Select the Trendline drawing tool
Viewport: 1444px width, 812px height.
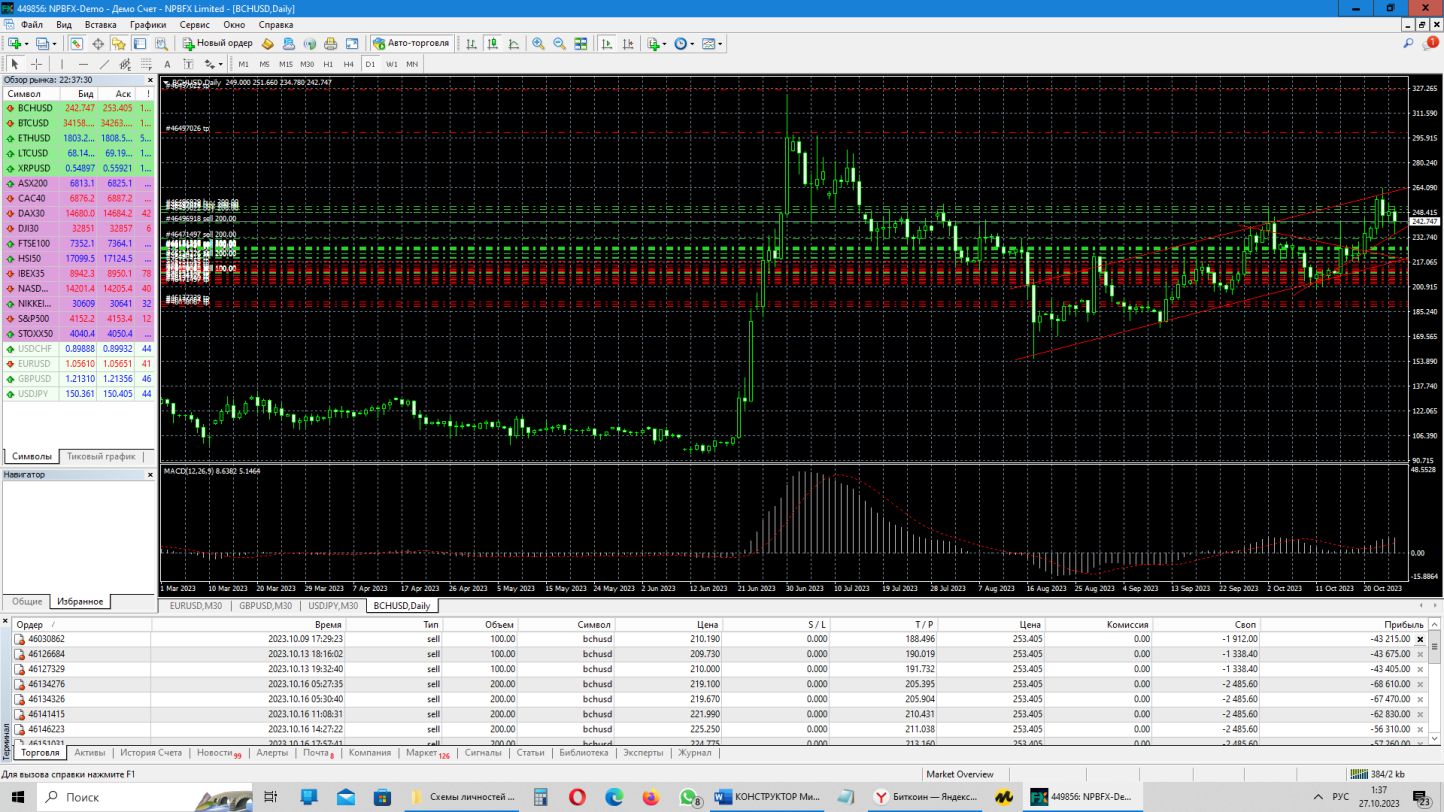[x=104, y=64]
